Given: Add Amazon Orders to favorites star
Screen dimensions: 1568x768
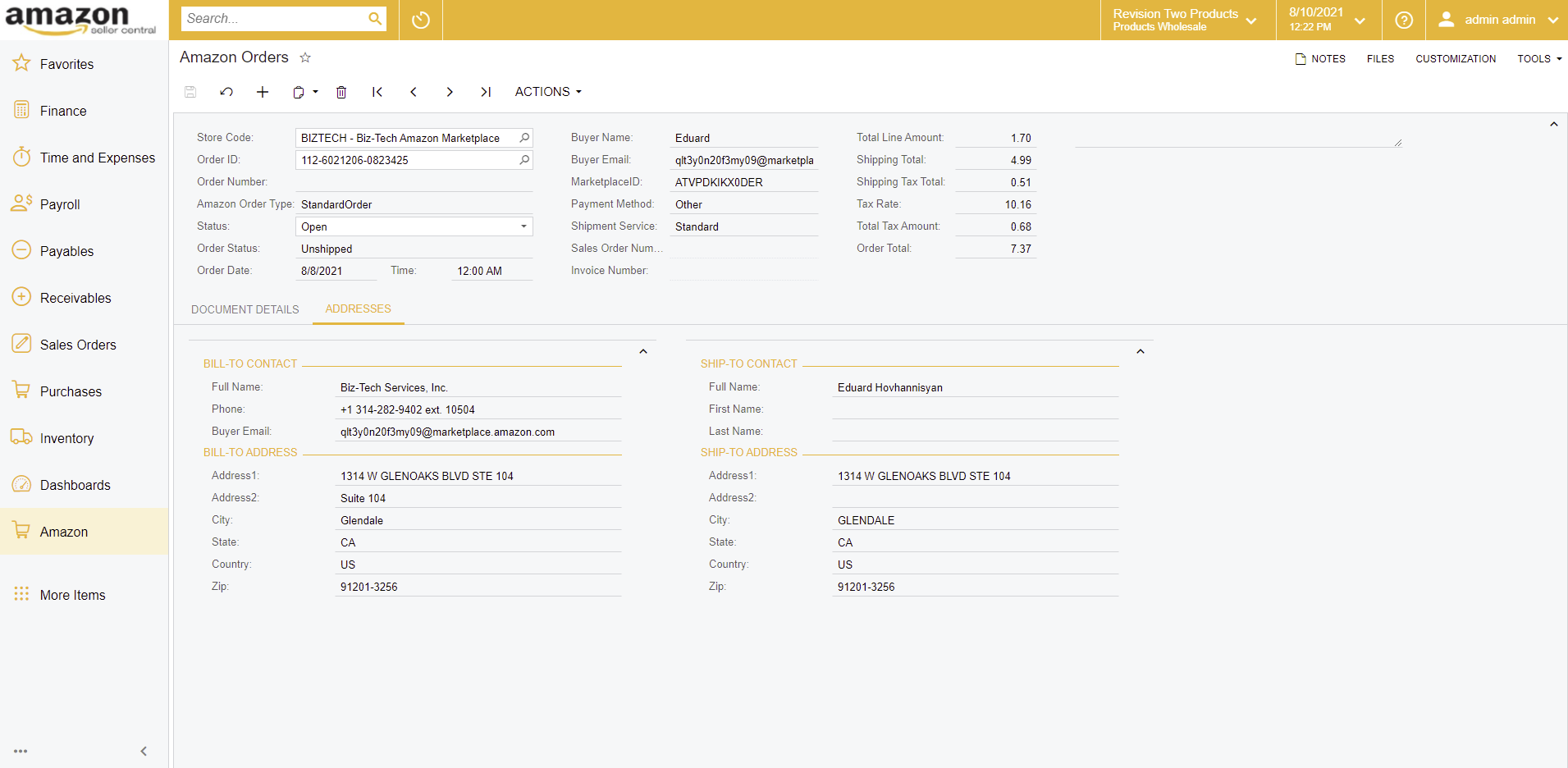Looking at the screenshot, I should tap(305, 57).
